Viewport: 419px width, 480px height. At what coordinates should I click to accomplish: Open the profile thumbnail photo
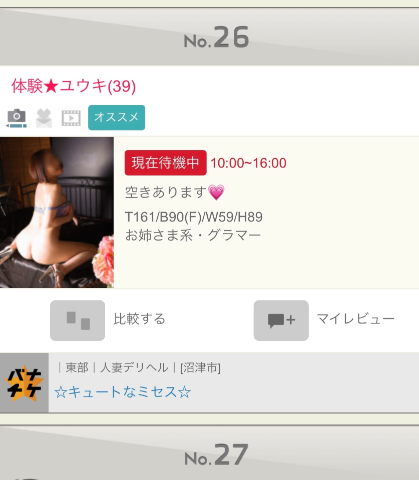(57, 212)
